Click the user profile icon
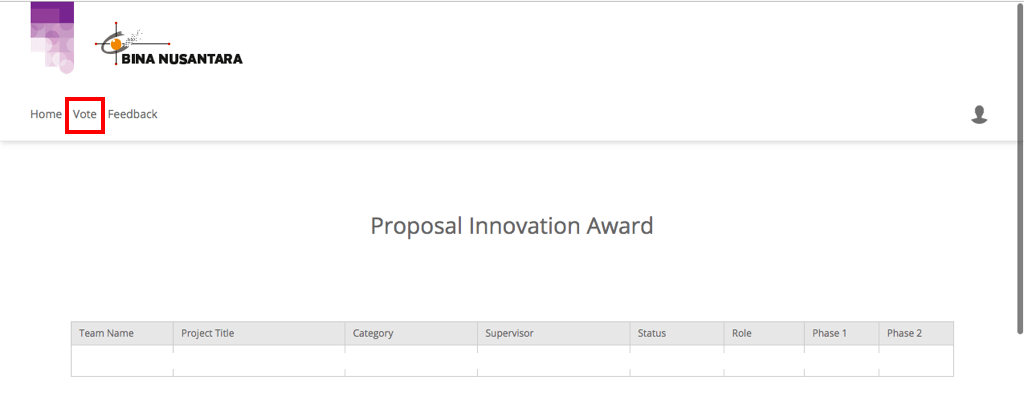The image size is (1024, 420). tap(979, 114)
